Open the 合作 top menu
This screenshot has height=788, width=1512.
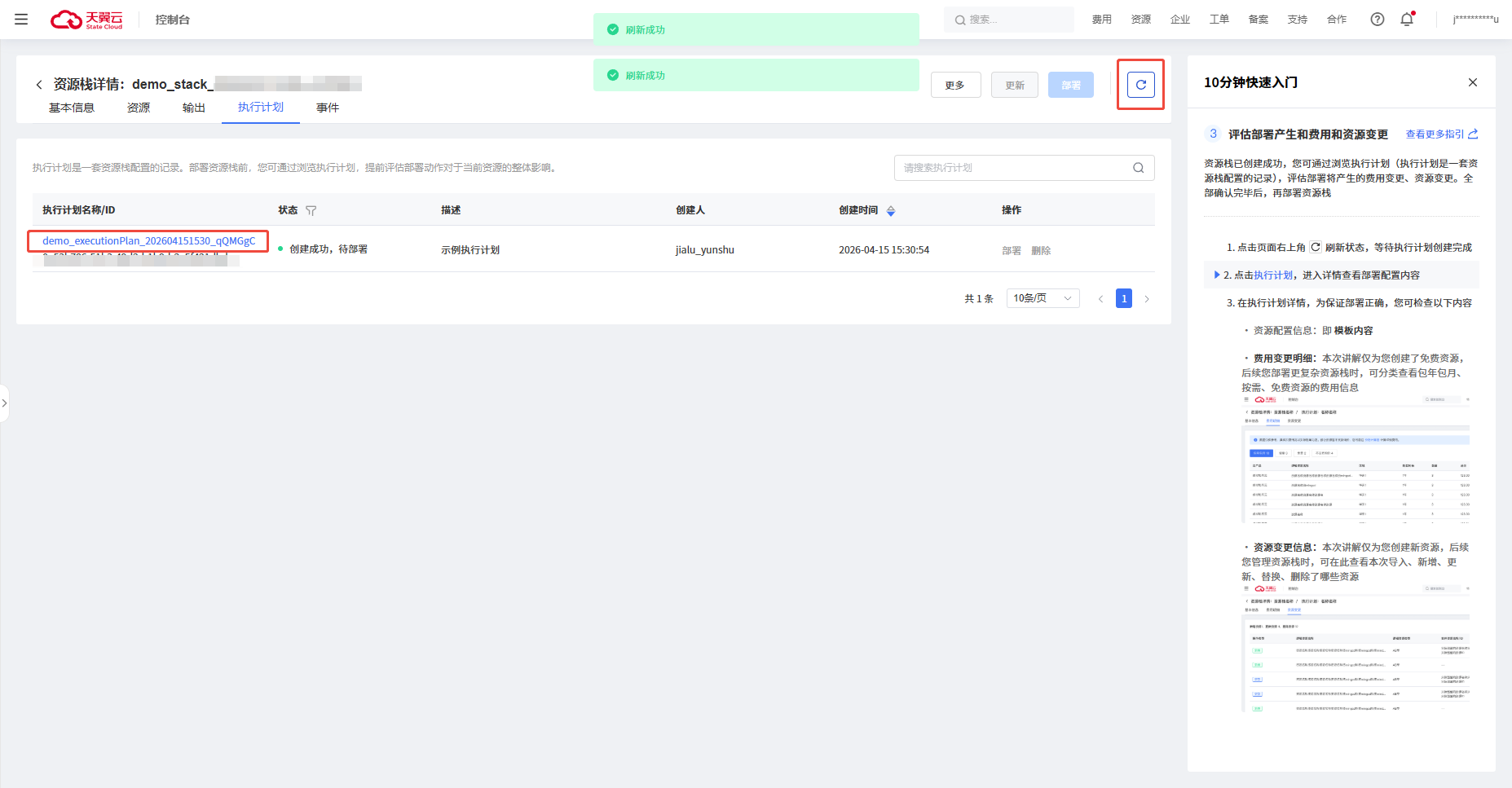1337,20
